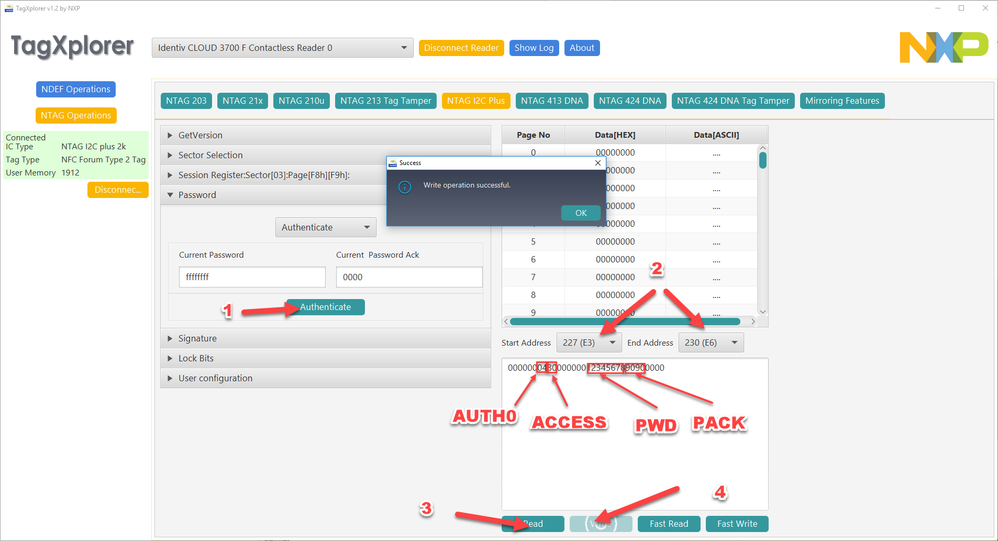Open the reader selection dropdown
The height and width of the screenshot is (541, 998).
pyautogui.click(x=283, y=48)
